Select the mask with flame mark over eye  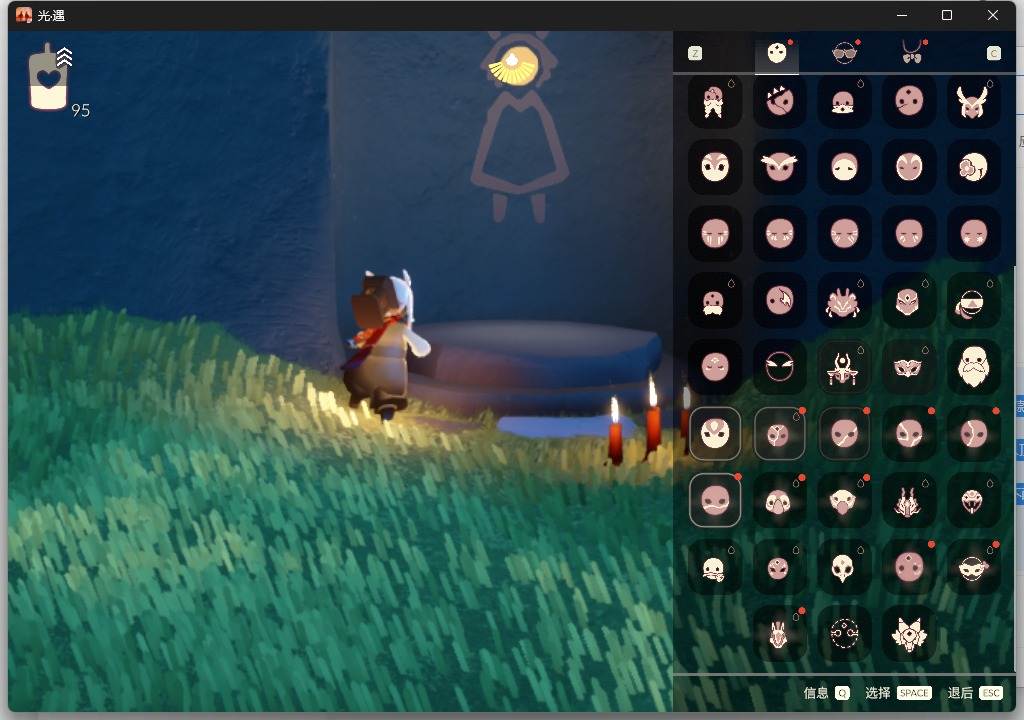[x=780, y=300]
